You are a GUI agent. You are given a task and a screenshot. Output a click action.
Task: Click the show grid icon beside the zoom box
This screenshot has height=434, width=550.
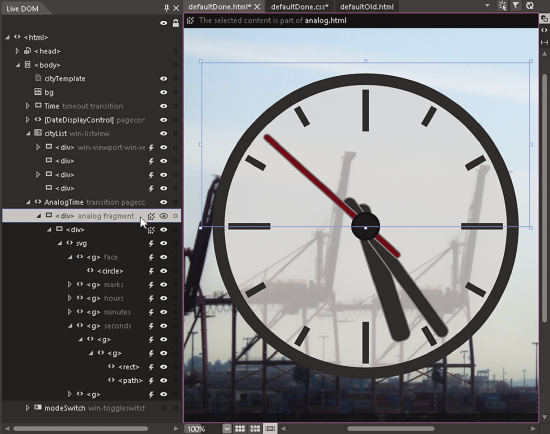tap(240, 428)
